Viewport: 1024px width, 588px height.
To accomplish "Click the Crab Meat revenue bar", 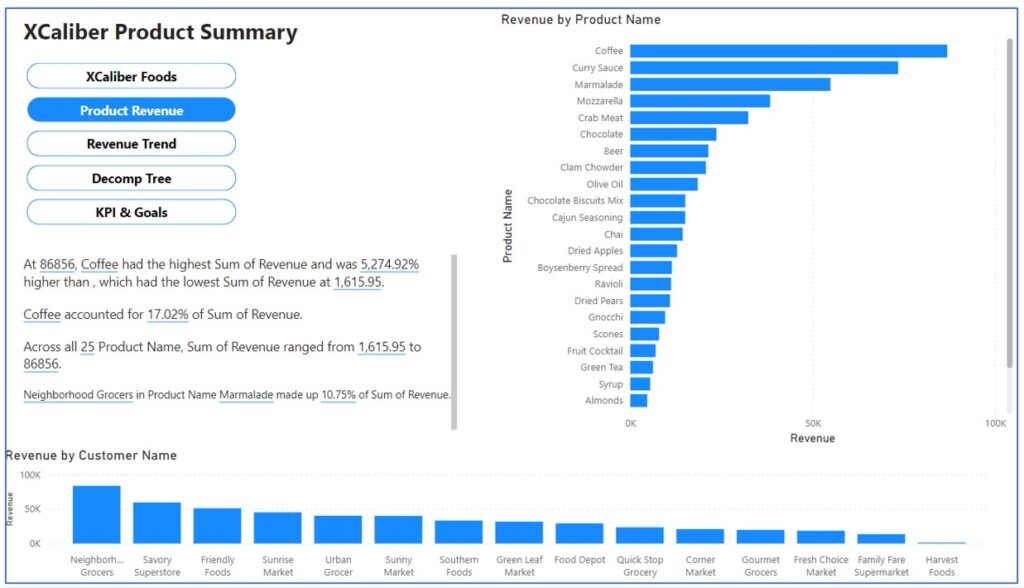I will tap(689, 118).
